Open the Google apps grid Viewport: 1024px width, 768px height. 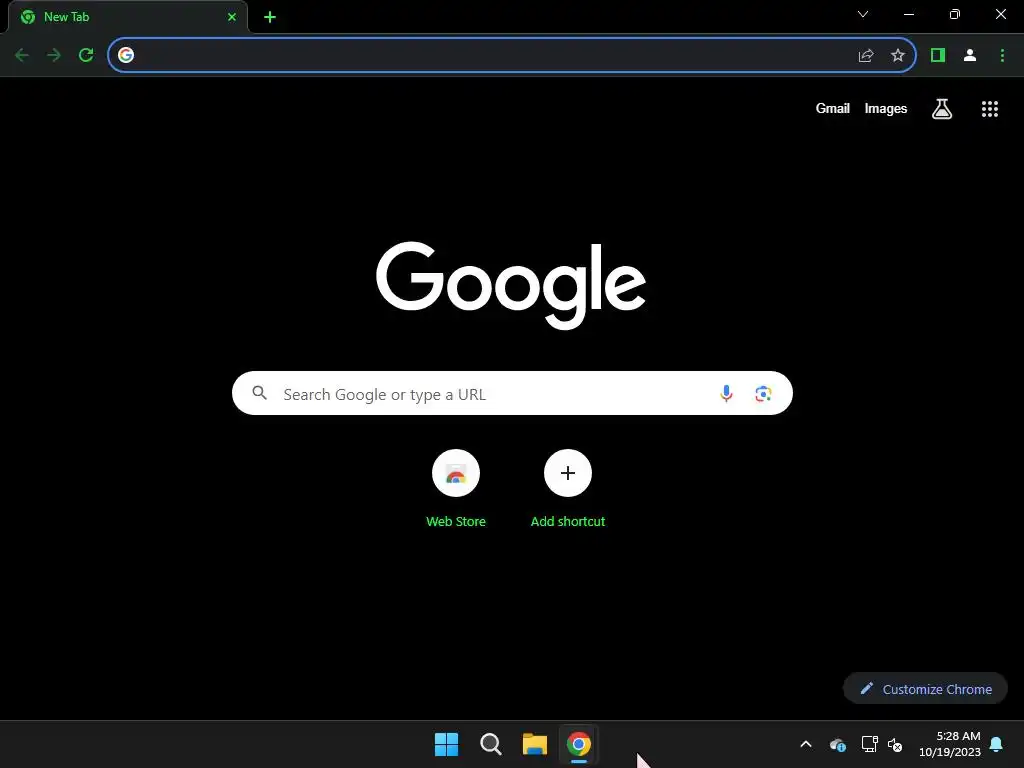pos(990,109)
